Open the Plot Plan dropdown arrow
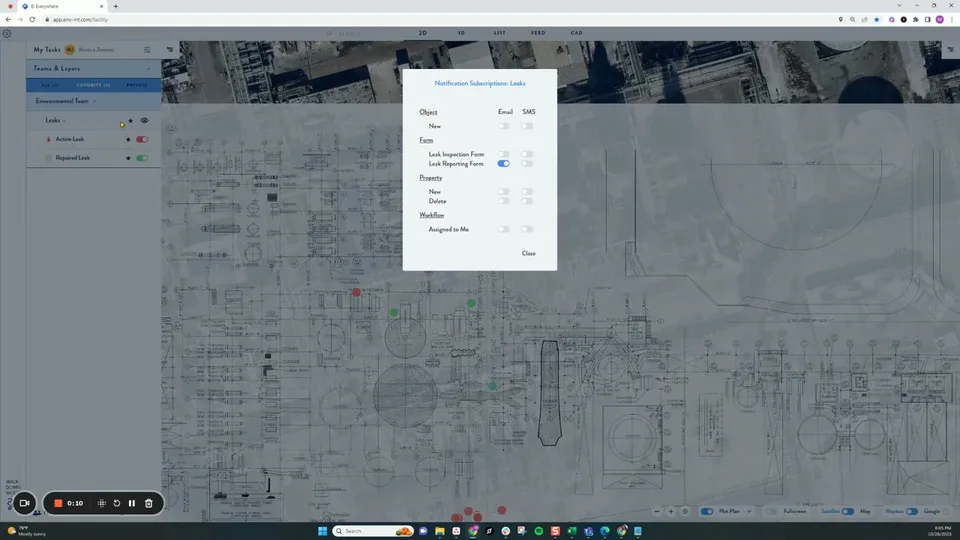Viewport: 960px width, 540px height. click(749, 511)
